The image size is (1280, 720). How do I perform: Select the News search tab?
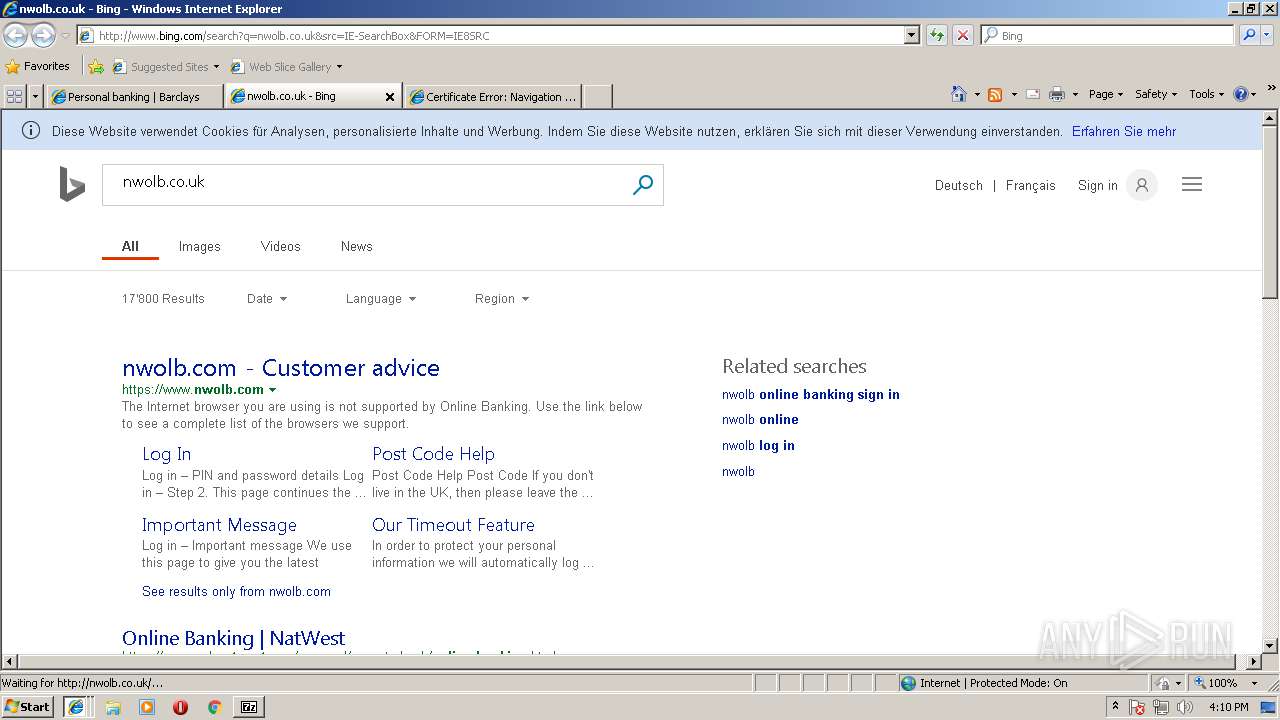[x=356, y=246]
